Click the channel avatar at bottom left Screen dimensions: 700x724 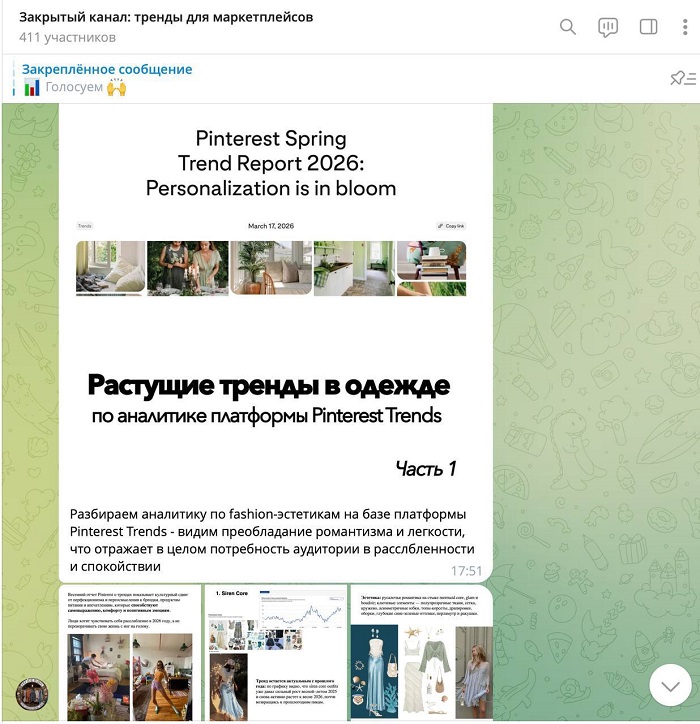(32, 694)
